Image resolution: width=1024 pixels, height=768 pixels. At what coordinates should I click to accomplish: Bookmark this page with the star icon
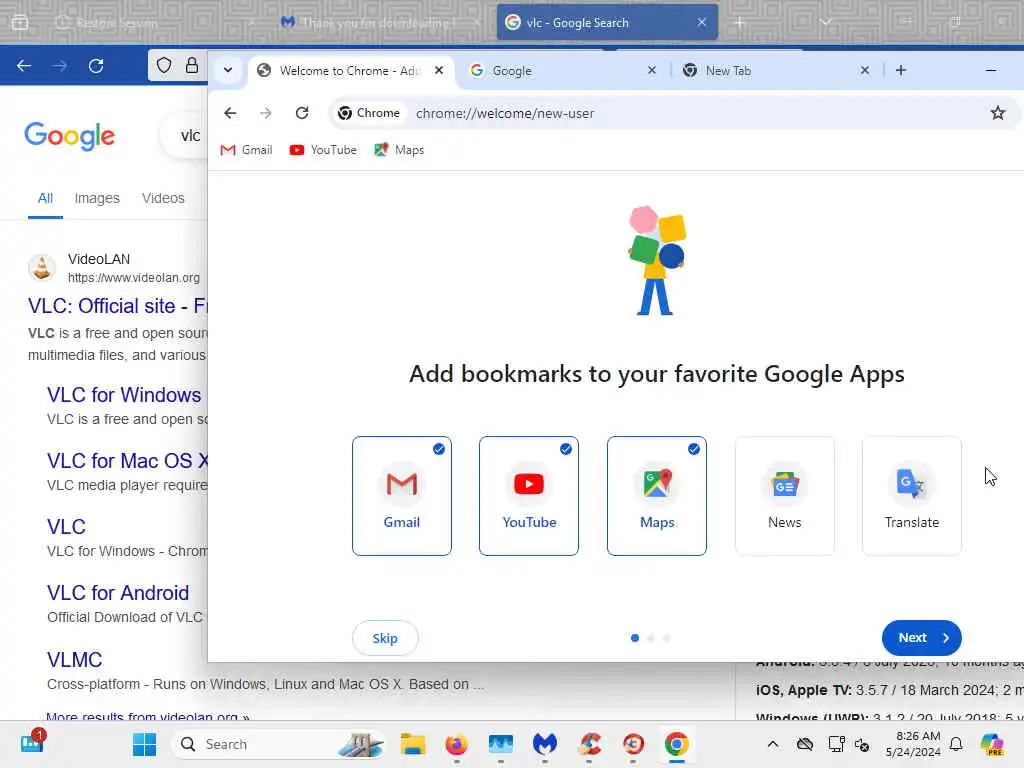pos(997,113)
